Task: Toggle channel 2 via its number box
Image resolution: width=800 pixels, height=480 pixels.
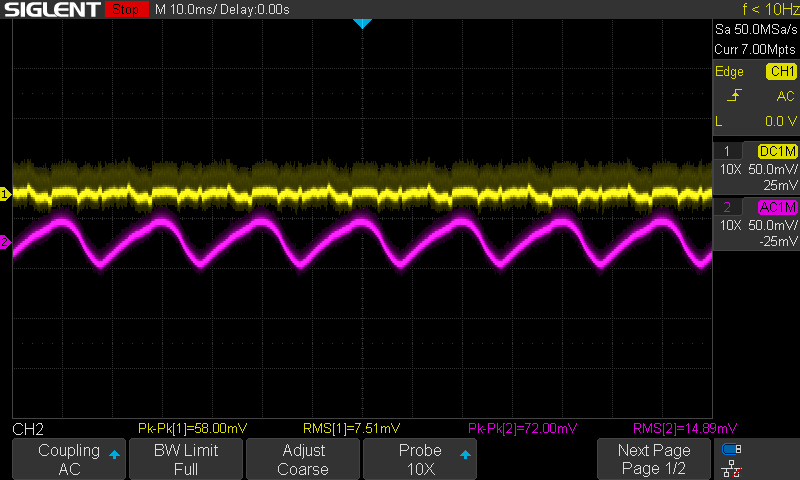Action: tap(727, 207)
